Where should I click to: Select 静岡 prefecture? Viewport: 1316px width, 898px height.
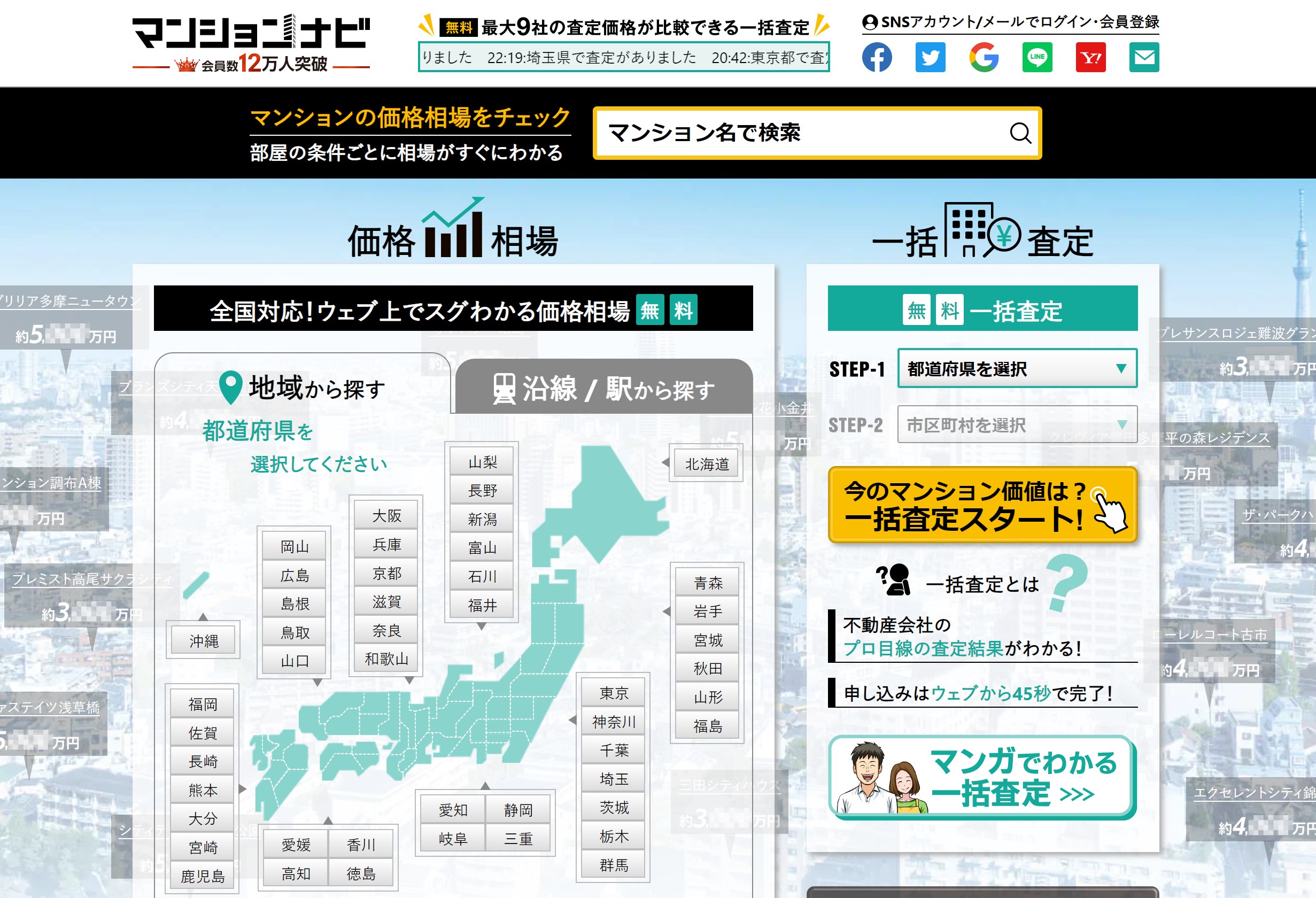click(x=518, y=810)
